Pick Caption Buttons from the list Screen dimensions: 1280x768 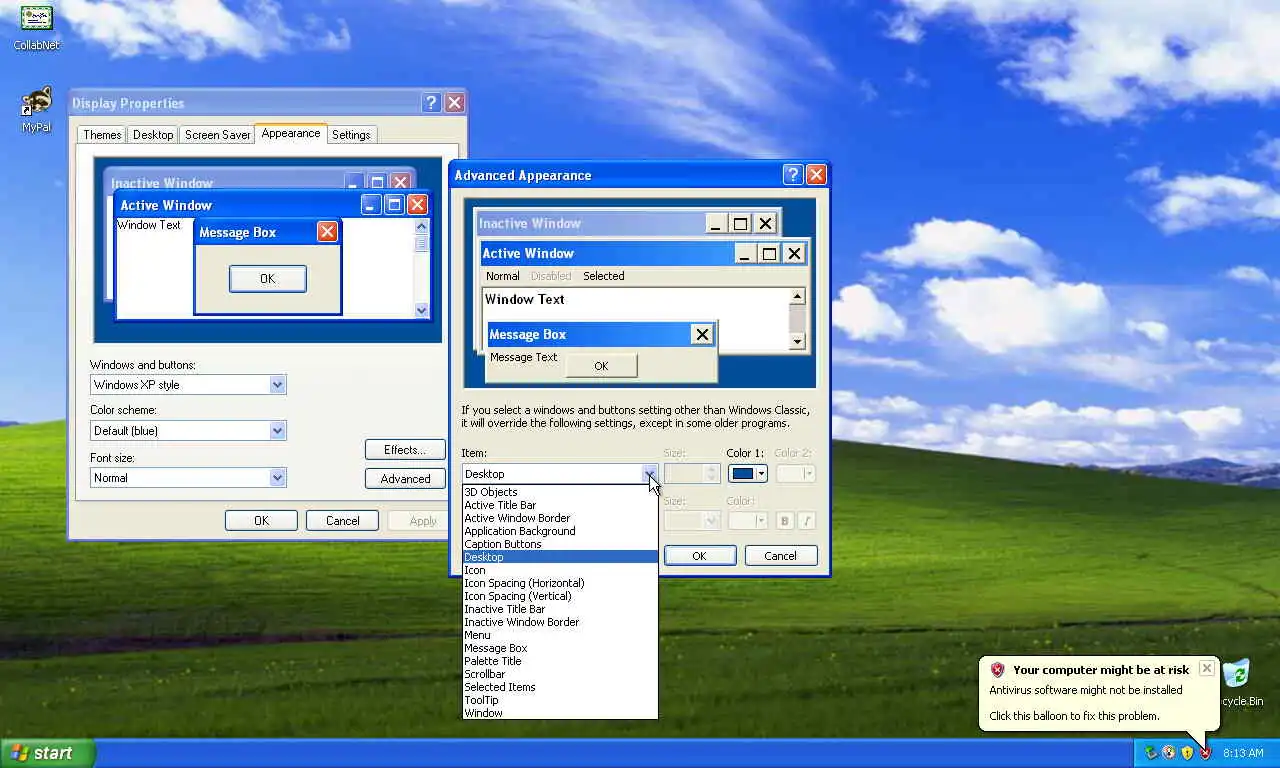click(x=560, y=544)
